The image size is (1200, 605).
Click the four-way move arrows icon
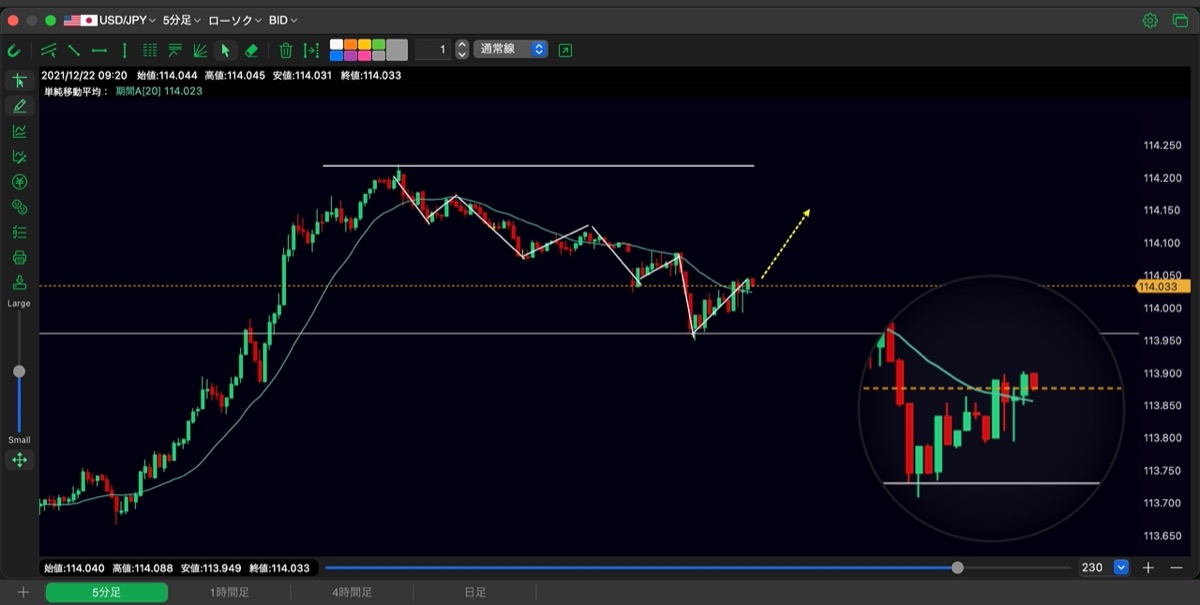click(x=19, y=460)
